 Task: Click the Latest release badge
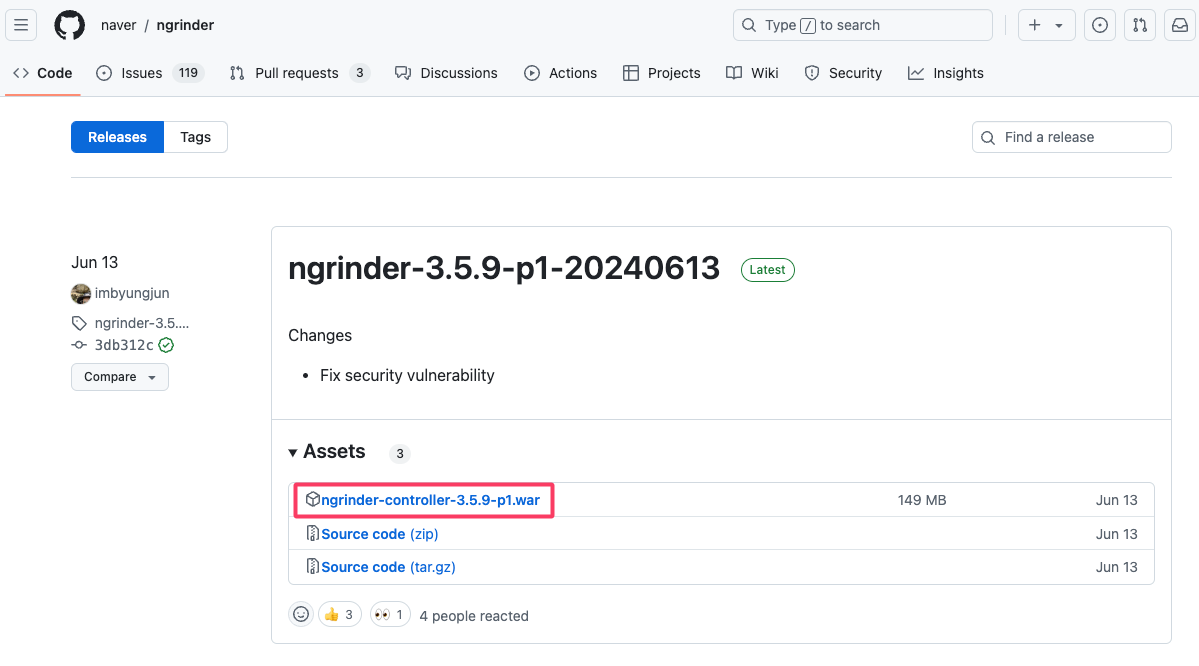pos(768,270)
